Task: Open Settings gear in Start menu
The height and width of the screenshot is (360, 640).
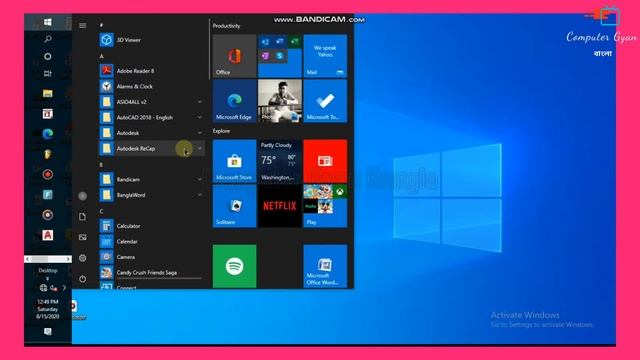Action: point(82,258)
